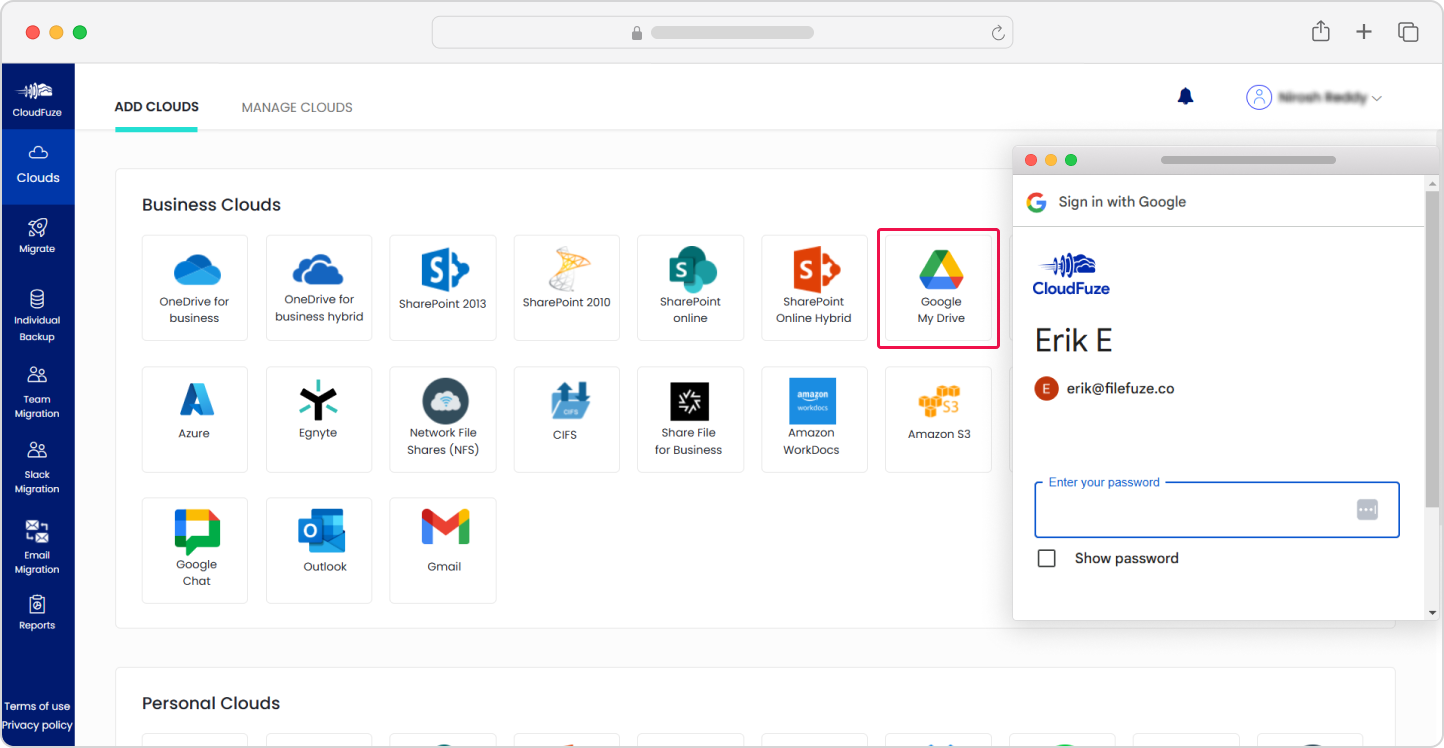
Task: Add Egnyte cloud
Action: 319,419
